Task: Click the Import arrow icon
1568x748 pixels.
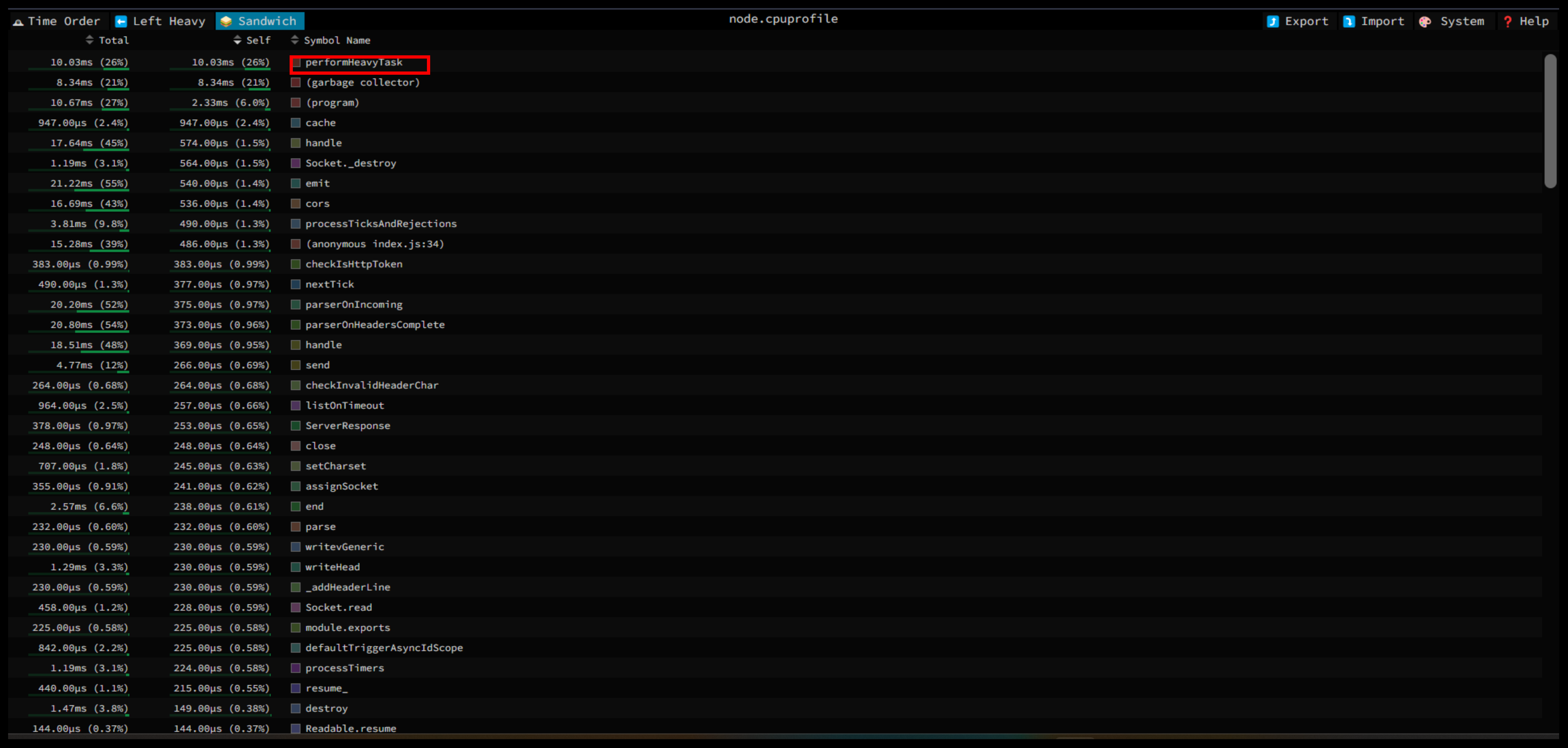Action: 1349,21
